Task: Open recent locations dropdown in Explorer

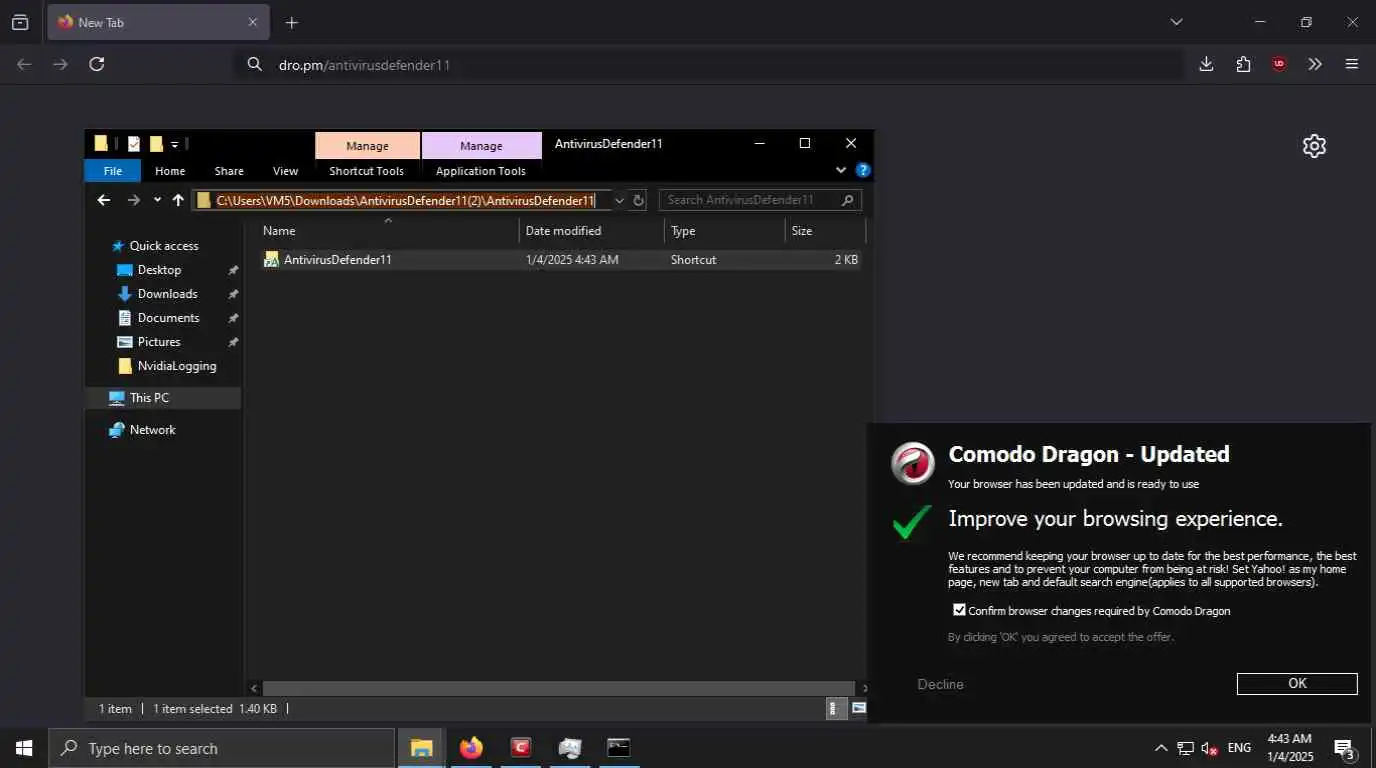Action: coord(157,200)
